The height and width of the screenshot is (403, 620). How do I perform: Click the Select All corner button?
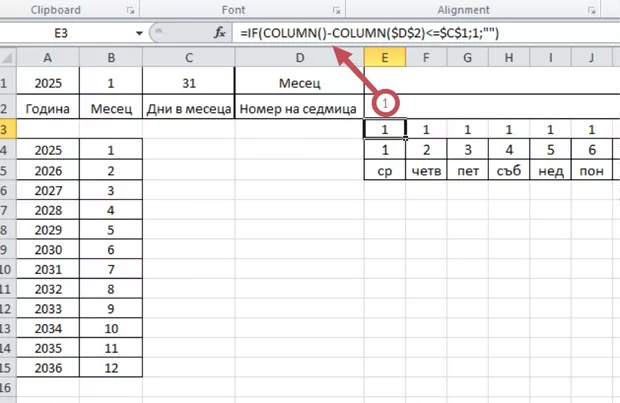pos(8,58)
